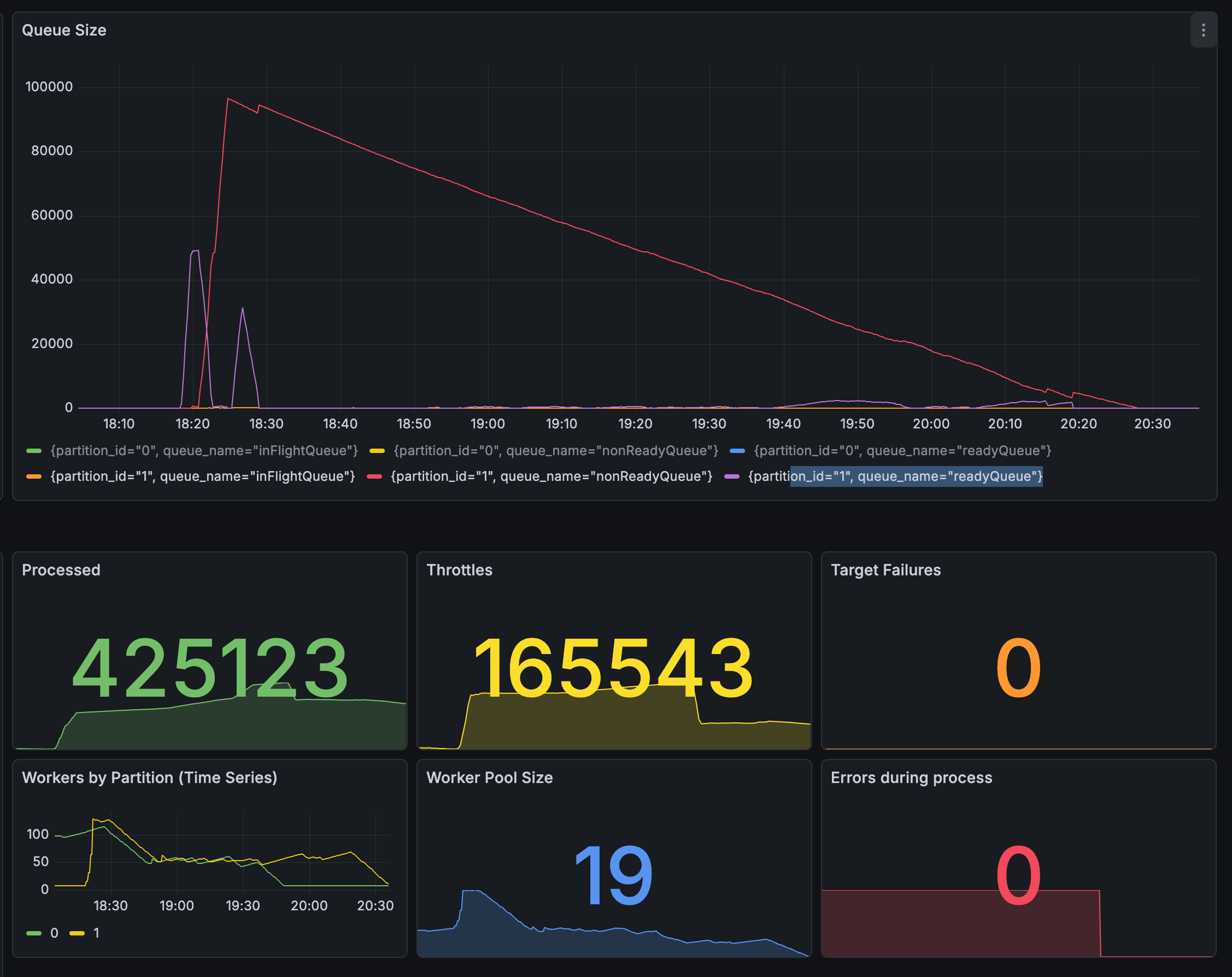
Task: Open the Queue Size panel kebab menu
Action: [x=1203, y=30]
